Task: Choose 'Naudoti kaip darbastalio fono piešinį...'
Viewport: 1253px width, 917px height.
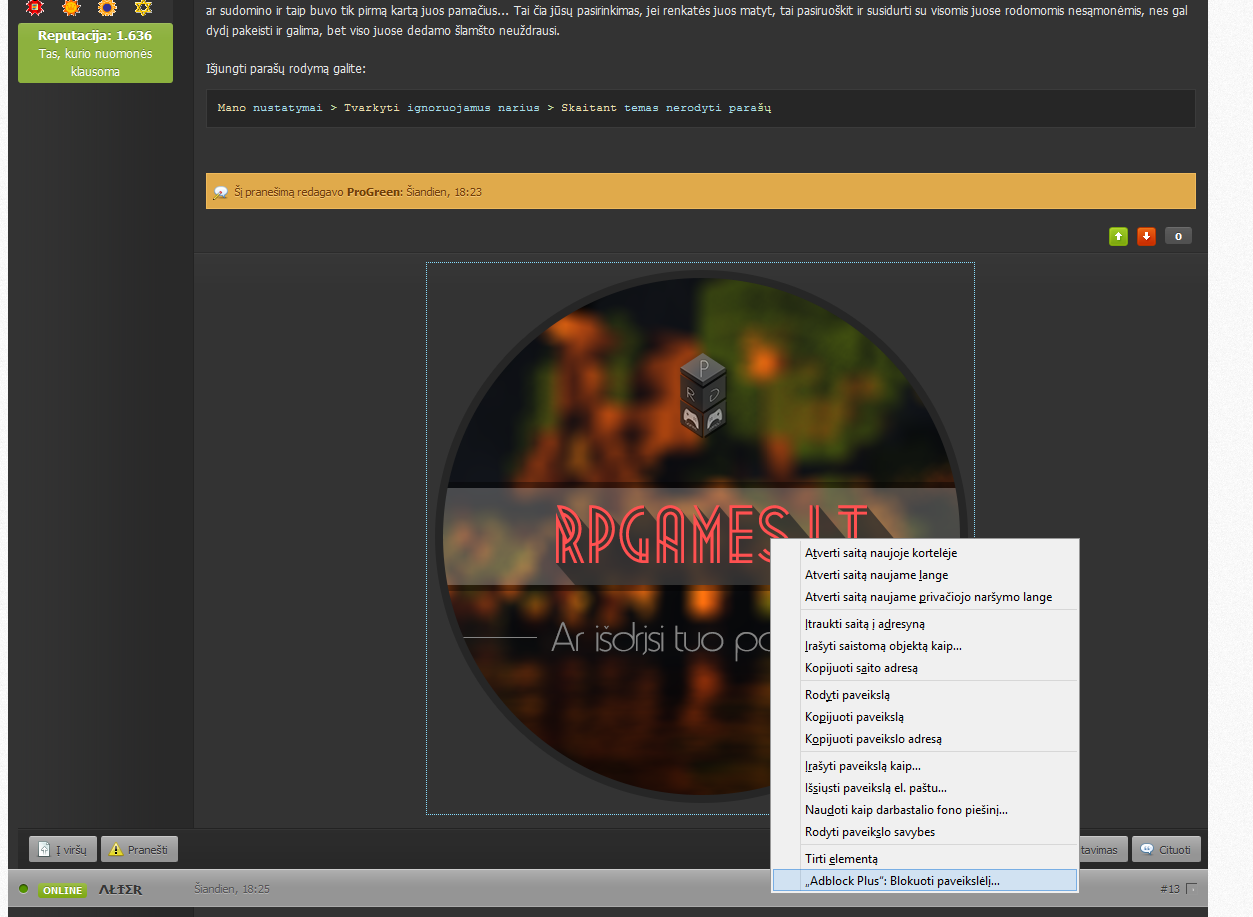Action: coord(925,809)
